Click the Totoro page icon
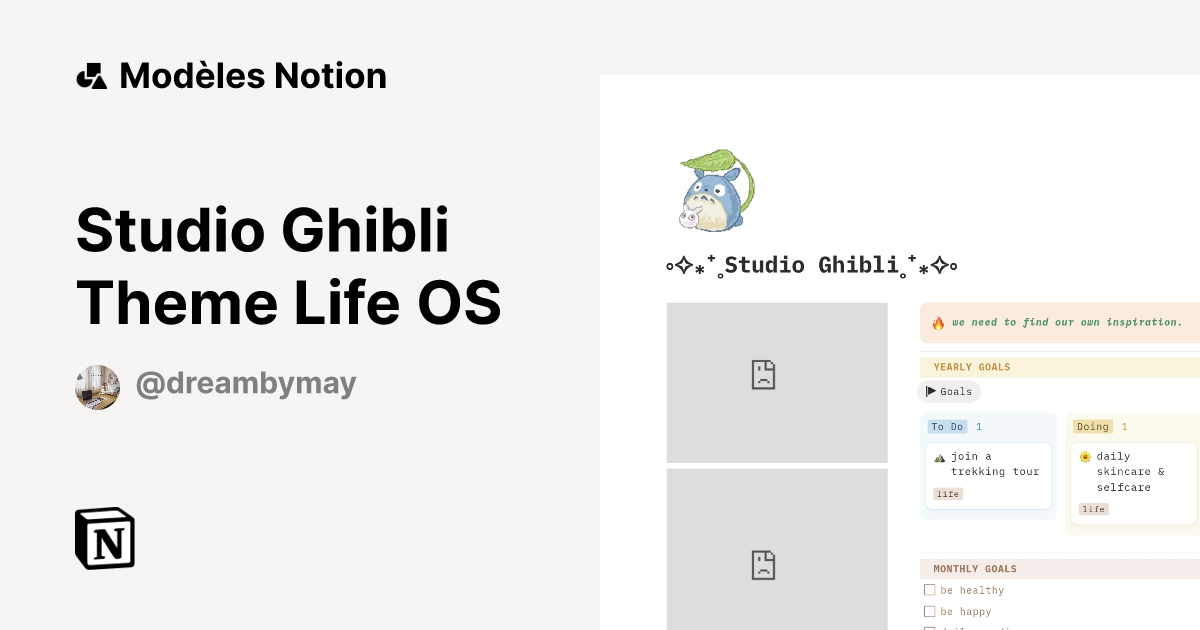The image size is (1200, 630). [714, 190]
